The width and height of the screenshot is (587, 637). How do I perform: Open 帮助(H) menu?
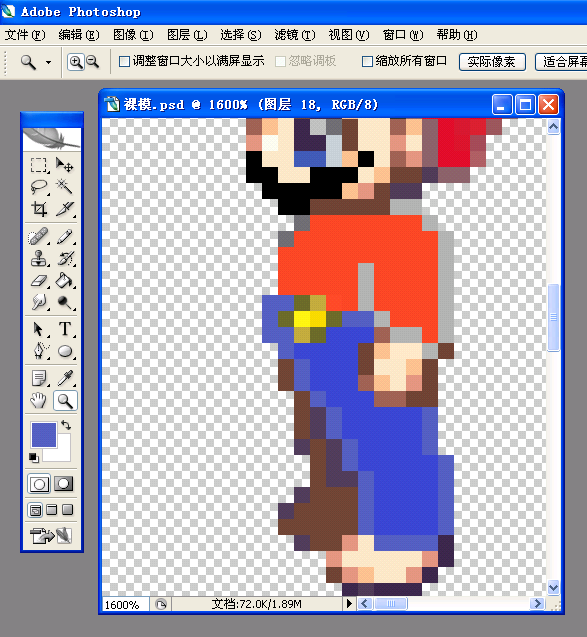(x=457, y=35)
